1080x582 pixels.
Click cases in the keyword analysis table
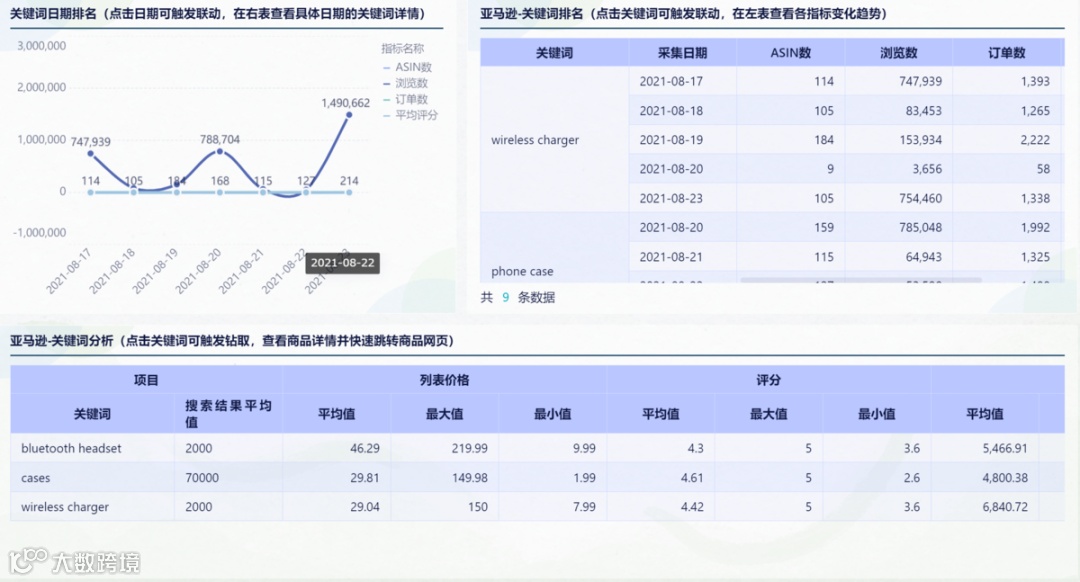(x=34, y=477)
